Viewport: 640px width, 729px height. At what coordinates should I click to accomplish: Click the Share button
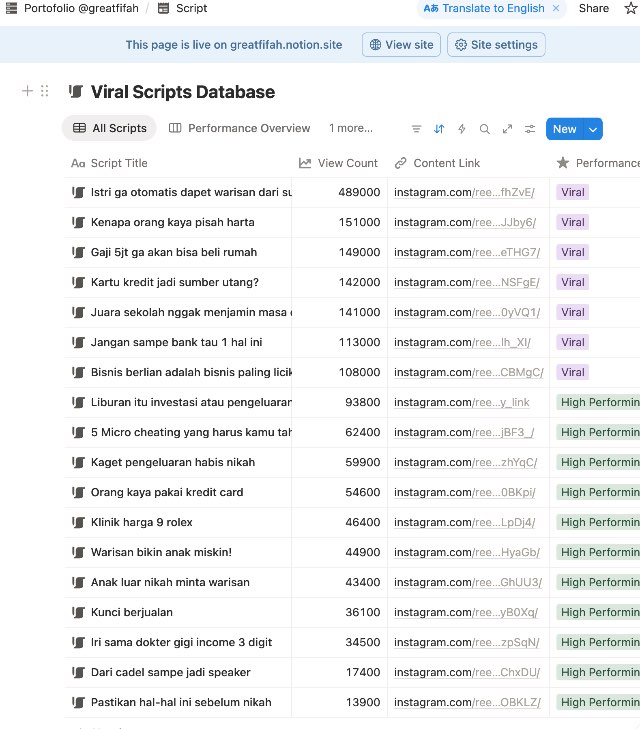(593, 8)
